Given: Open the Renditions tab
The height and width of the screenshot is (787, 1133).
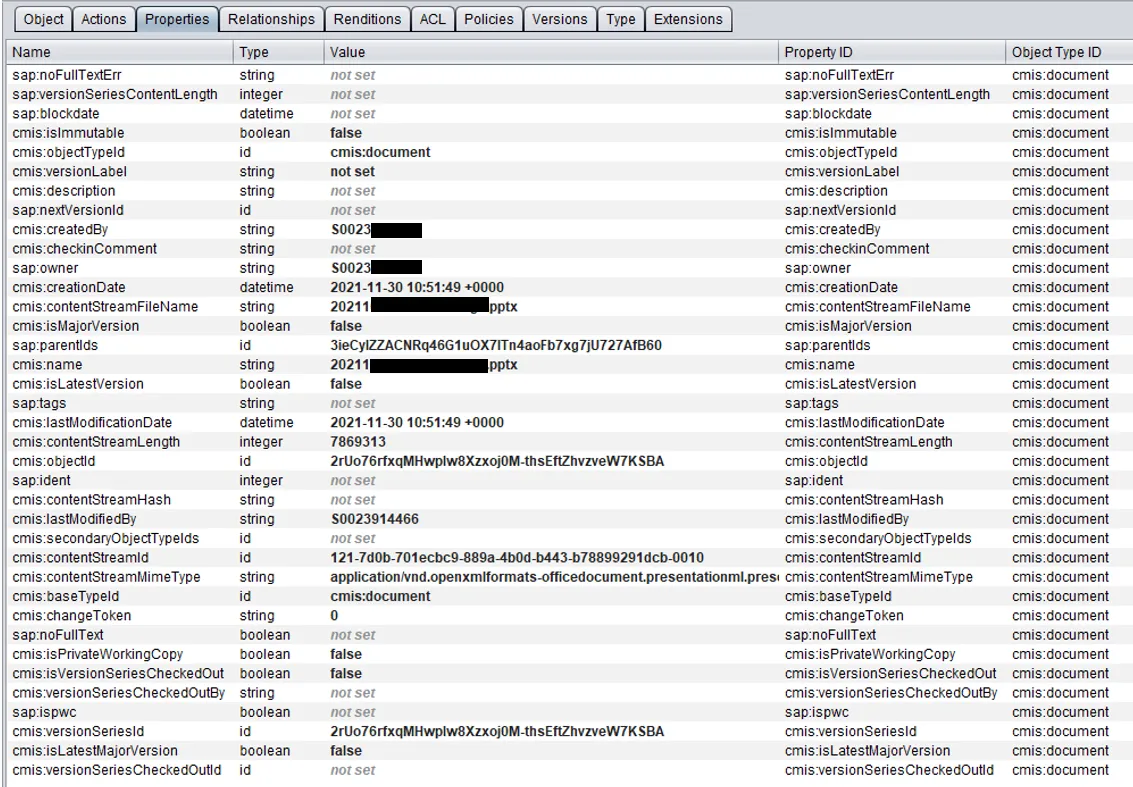Looking at the screenshot, I should (x=367, y=19).
